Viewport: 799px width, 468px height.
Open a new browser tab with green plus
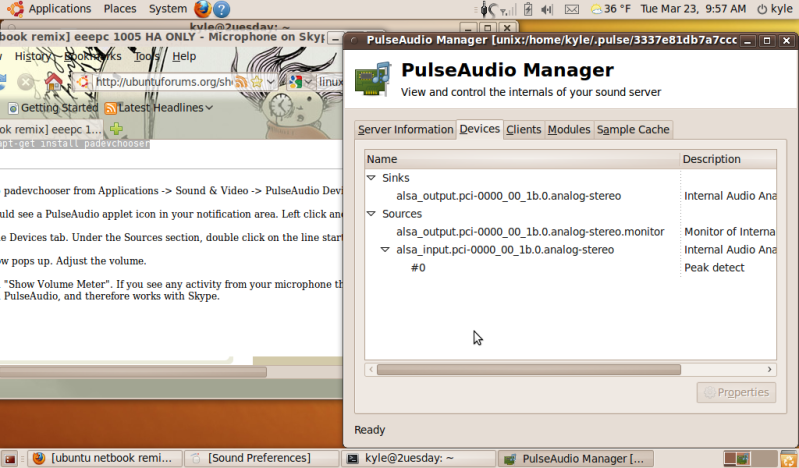(x=117, y=129)
